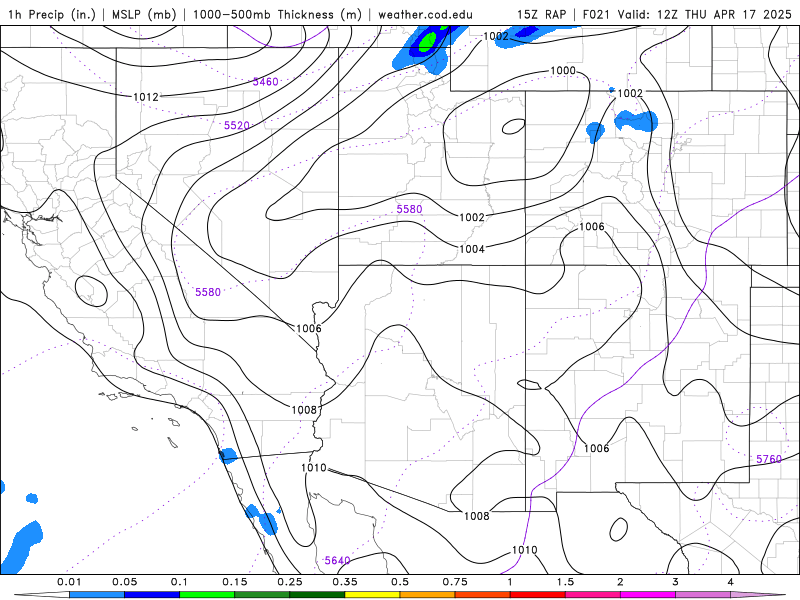800x600 pixels.
Task: Select the legend tick value 1.5
Action: 565,582
